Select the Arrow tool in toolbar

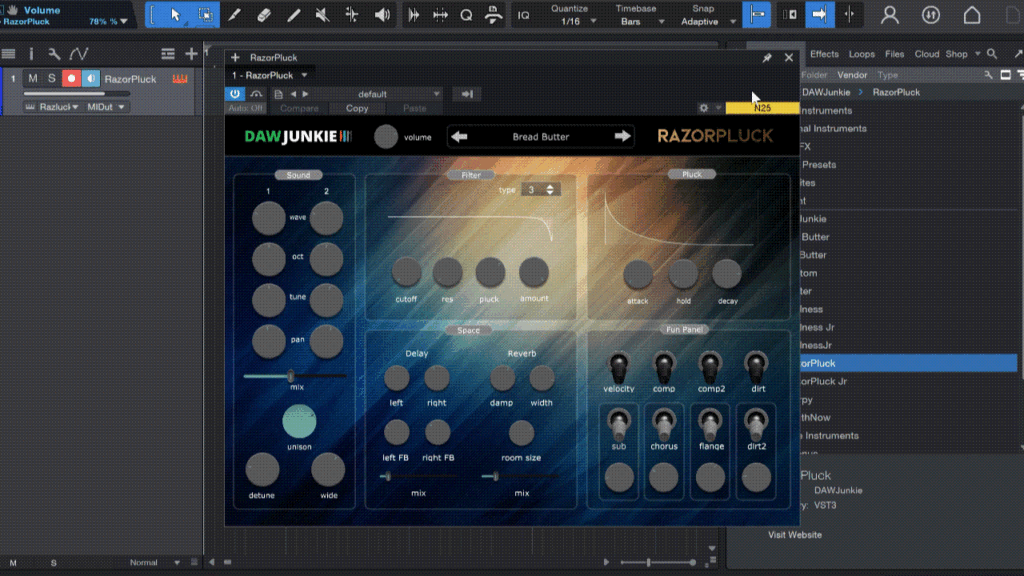(x=176, y=15)
